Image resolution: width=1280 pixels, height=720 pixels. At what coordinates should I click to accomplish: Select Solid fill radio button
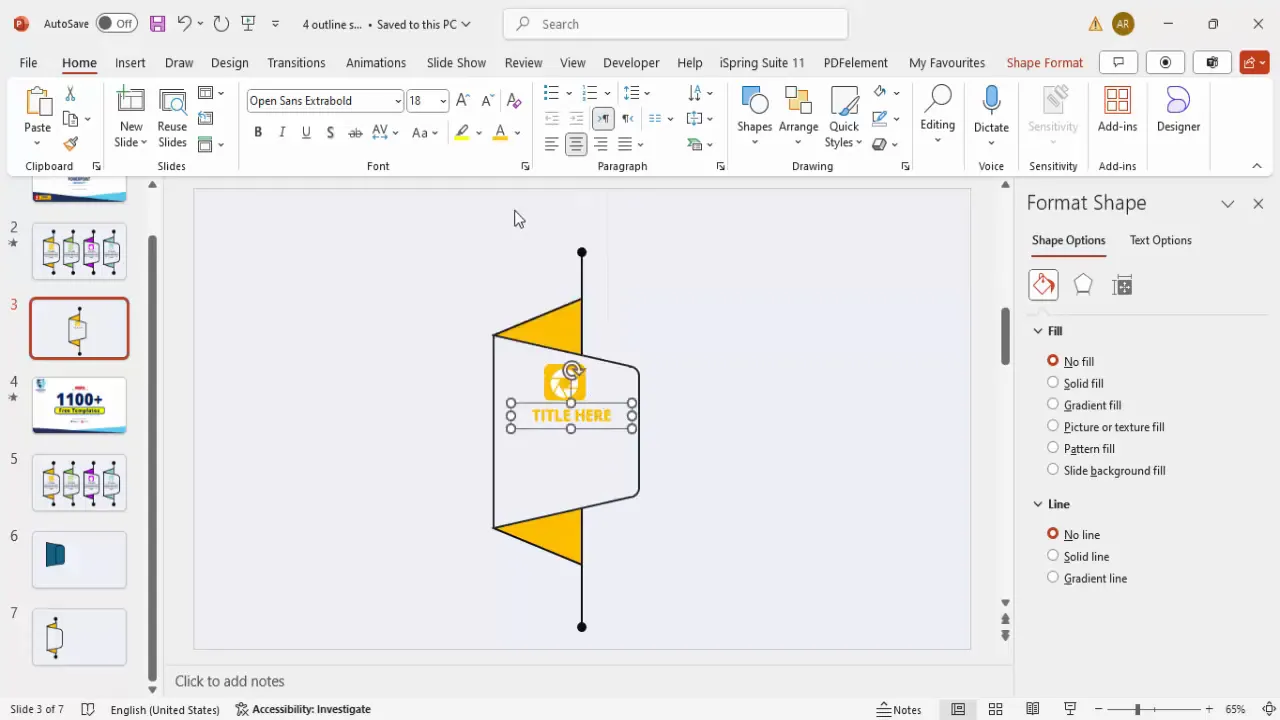click(x=1053, y=382)
